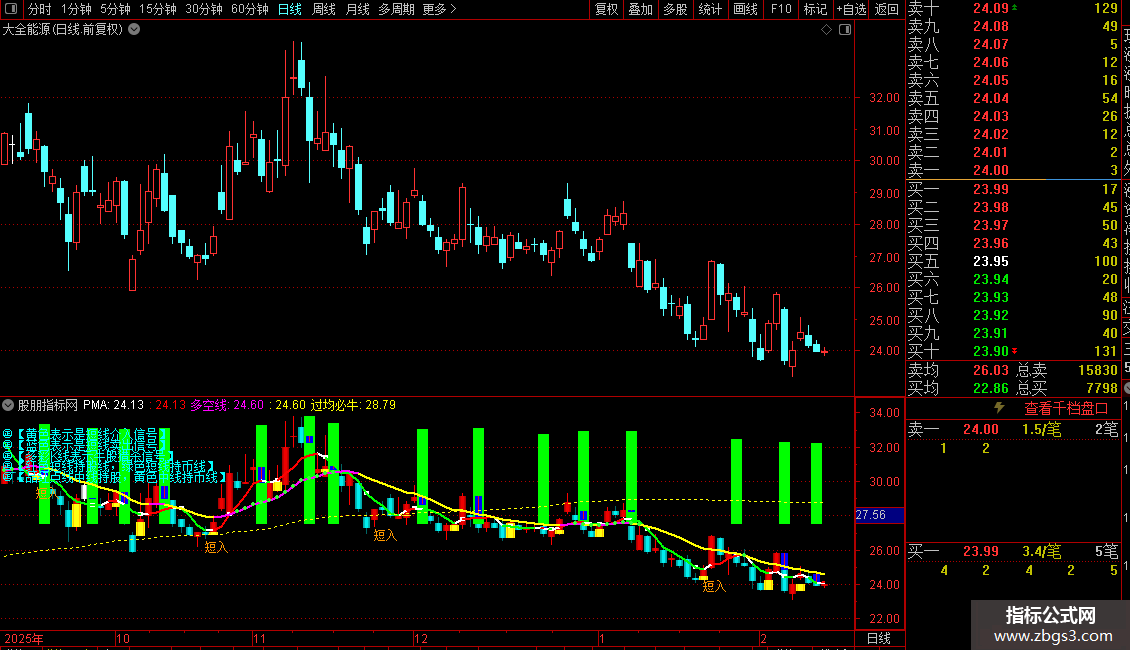Open the 股朋指标网 indicator dropdown arrow

tap(8, 405)
